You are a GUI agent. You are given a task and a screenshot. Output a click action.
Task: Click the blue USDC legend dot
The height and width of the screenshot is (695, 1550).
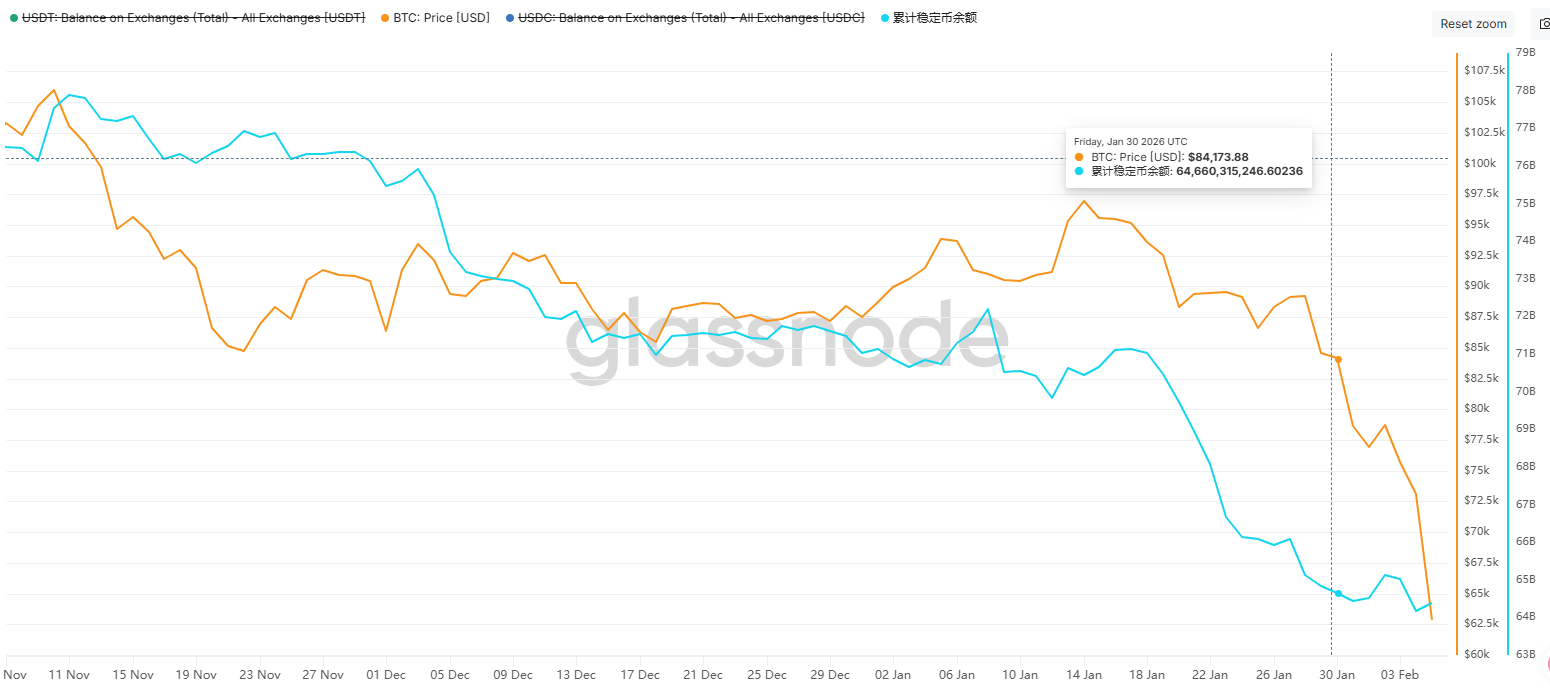click(x=511, y=18)
